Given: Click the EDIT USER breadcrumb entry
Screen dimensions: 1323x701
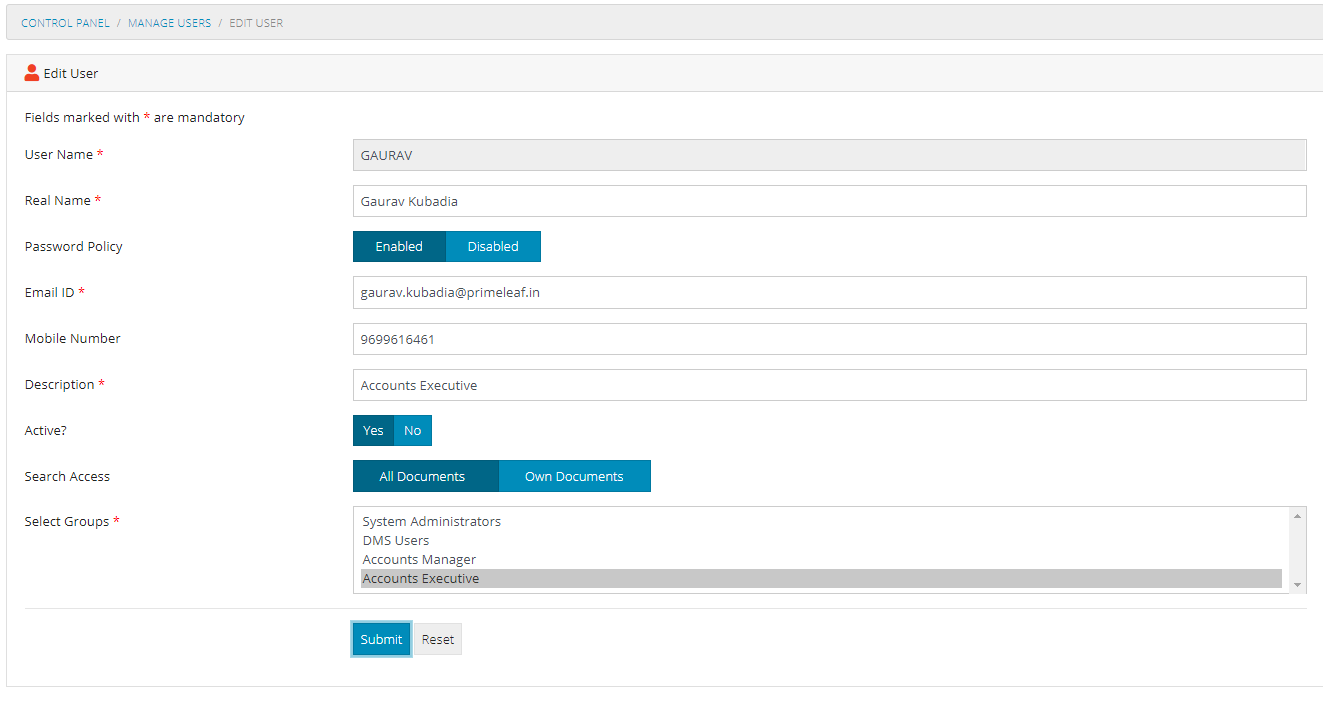Looking at the screenshot, I should [x=255, y=22].
